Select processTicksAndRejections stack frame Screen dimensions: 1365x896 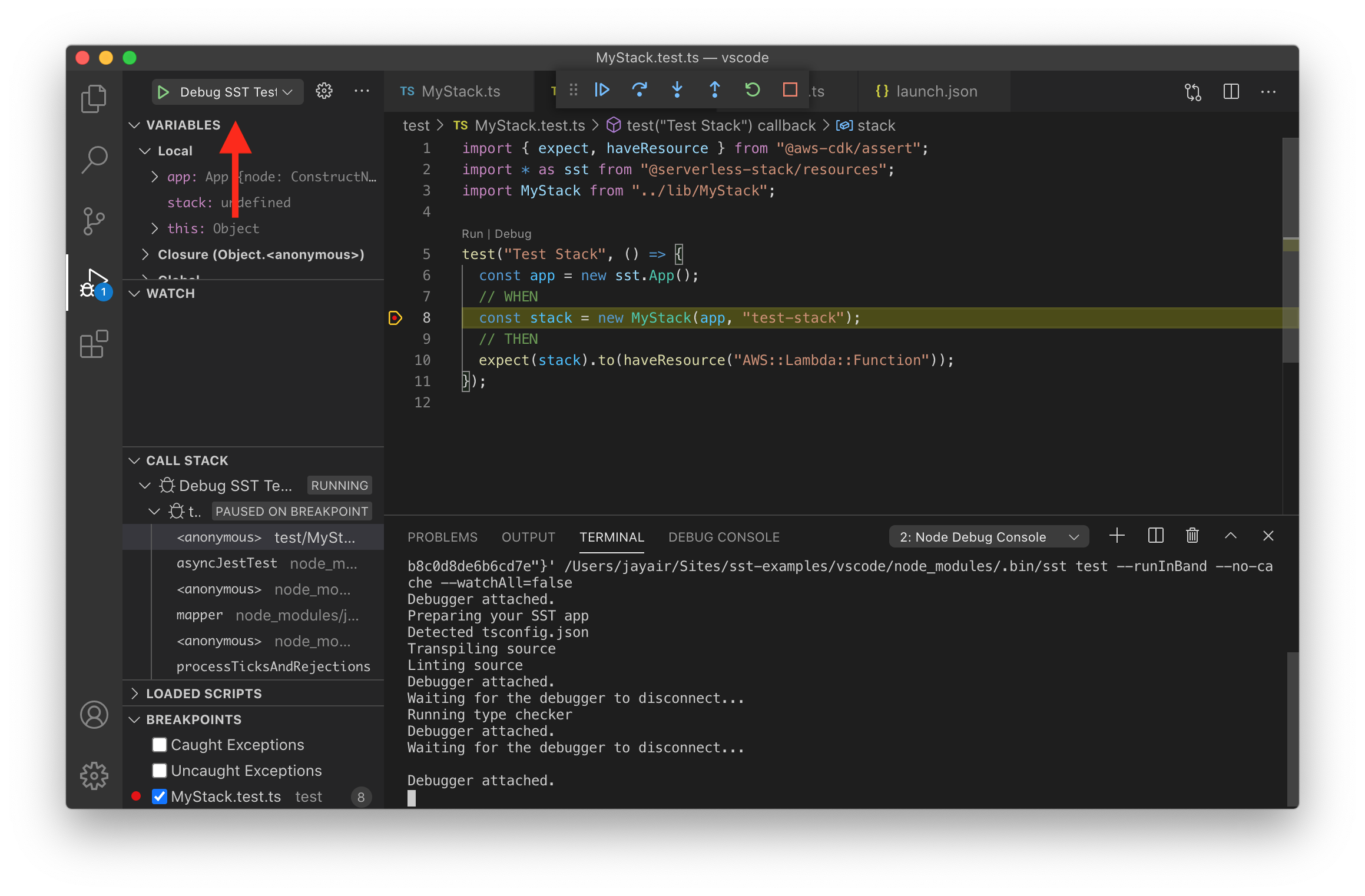253,666
